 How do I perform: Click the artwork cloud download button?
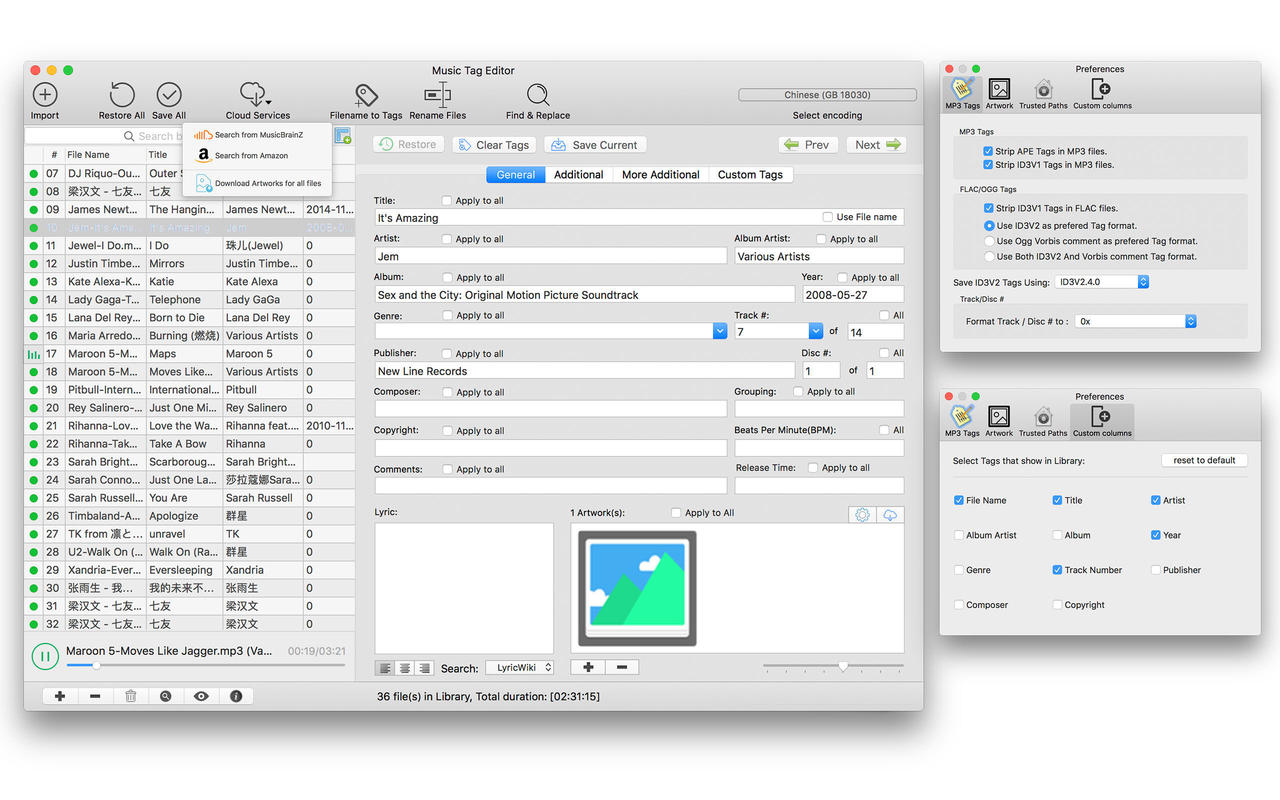(x=890, y=514)
